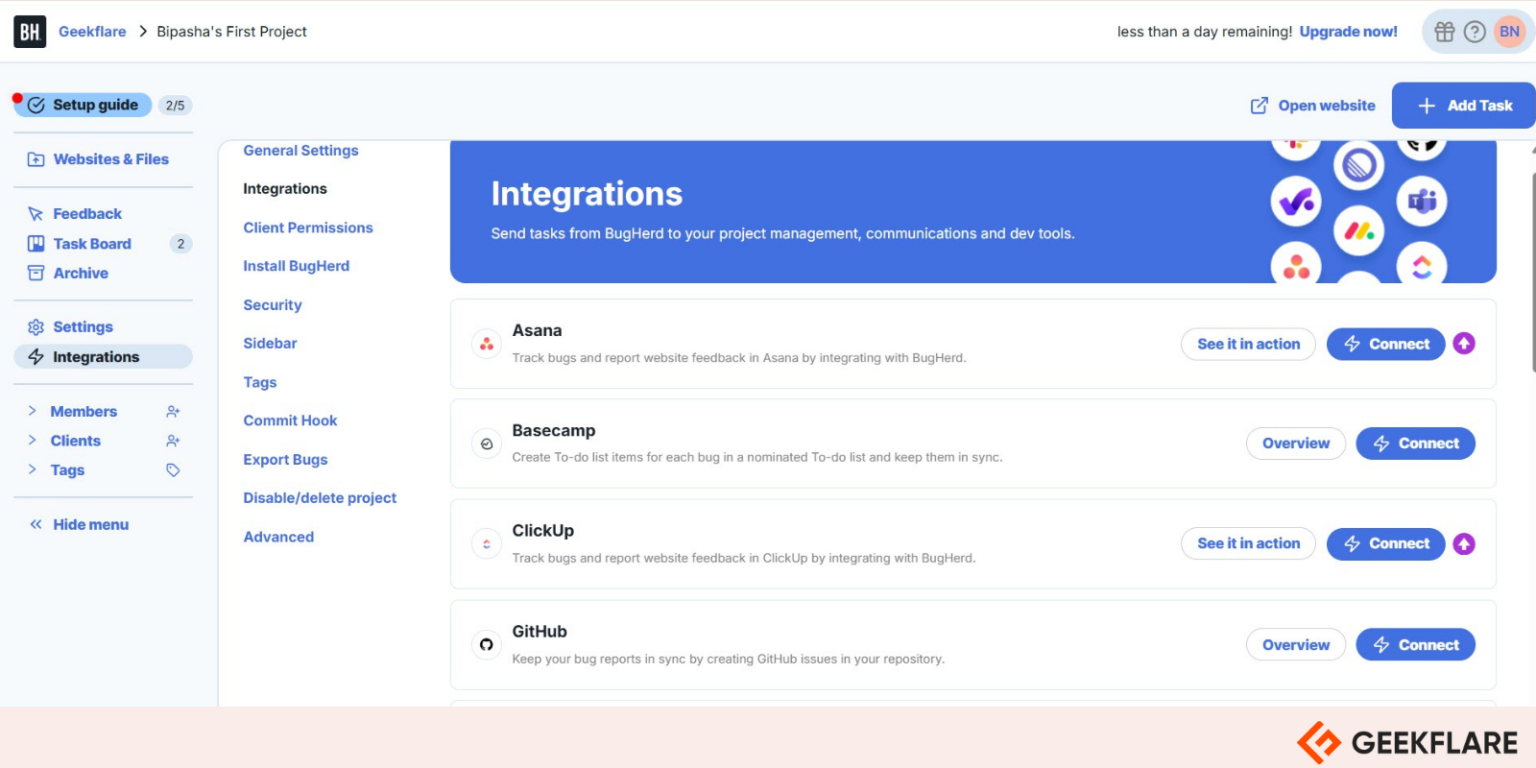
Task: Click the help question mark icon
Action: (1475, 31)
